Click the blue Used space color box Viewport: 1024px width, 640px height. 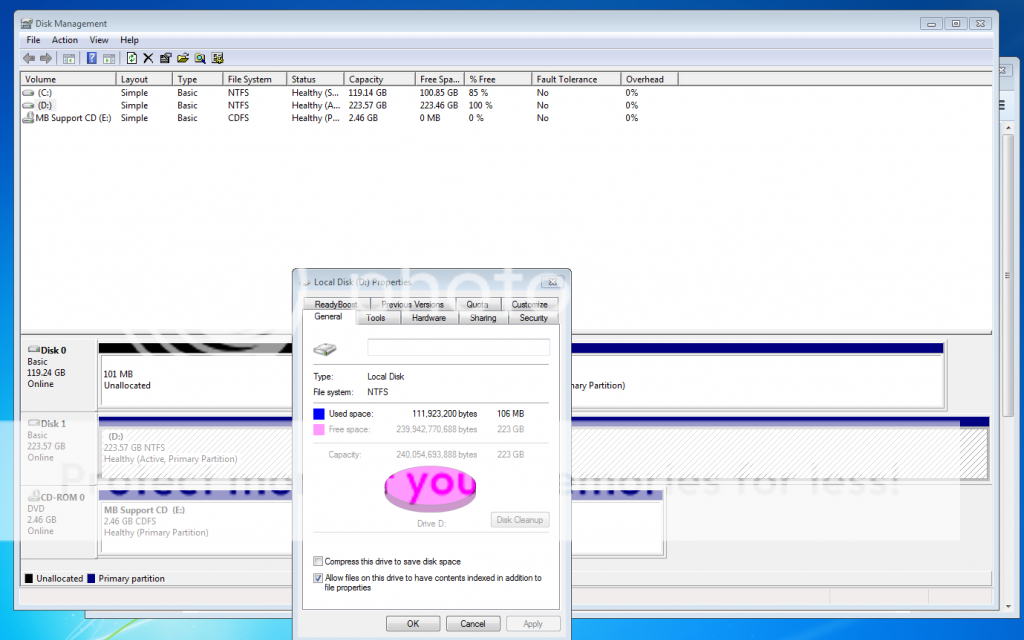pyautogui.click(x=319, y=413)
